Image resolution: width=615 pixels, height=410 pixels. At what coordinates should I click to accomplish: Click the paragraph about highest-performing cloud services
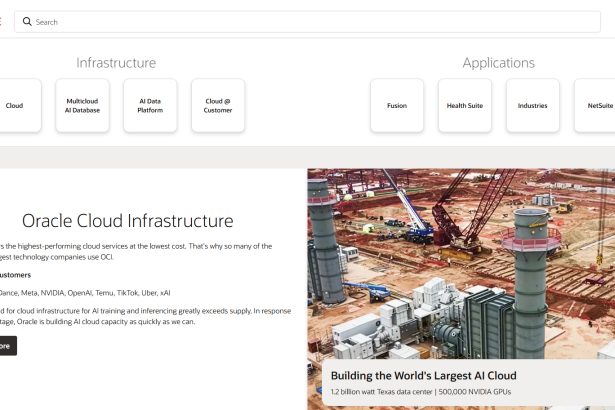[136, 251]
